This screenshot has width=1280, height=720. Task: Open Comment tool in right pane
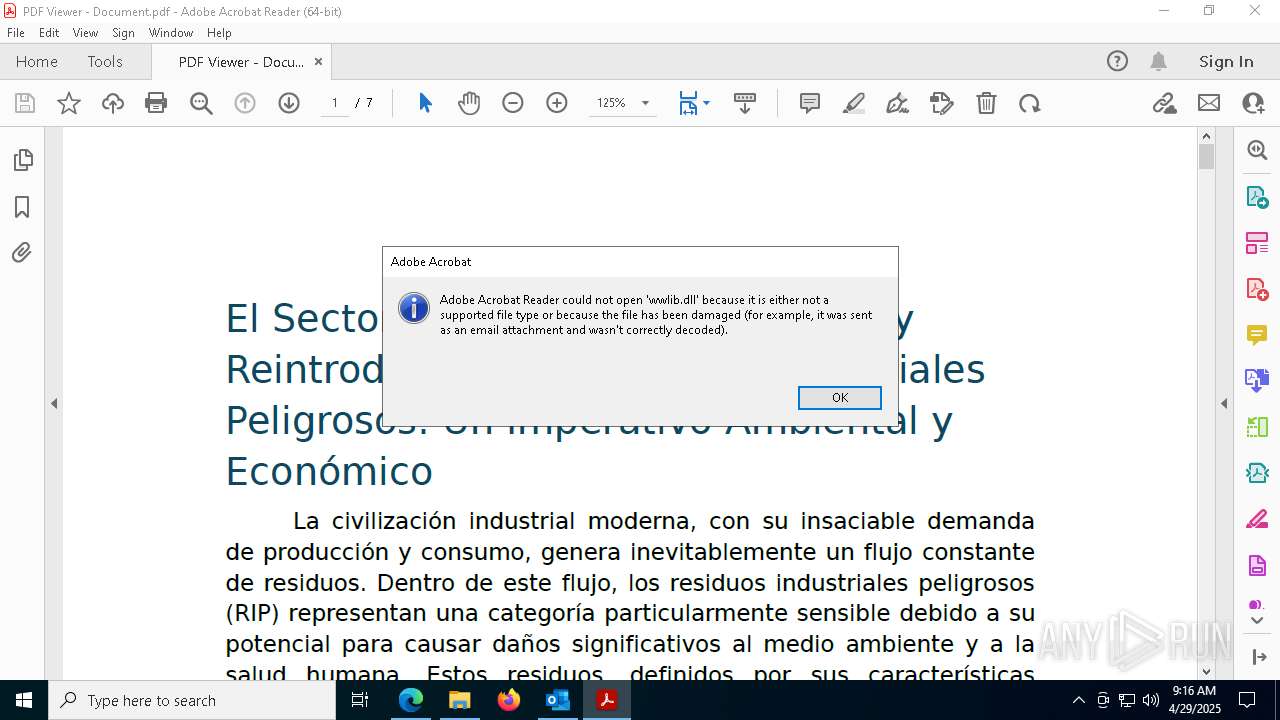pyautogui.click(x=1257, y=335)
